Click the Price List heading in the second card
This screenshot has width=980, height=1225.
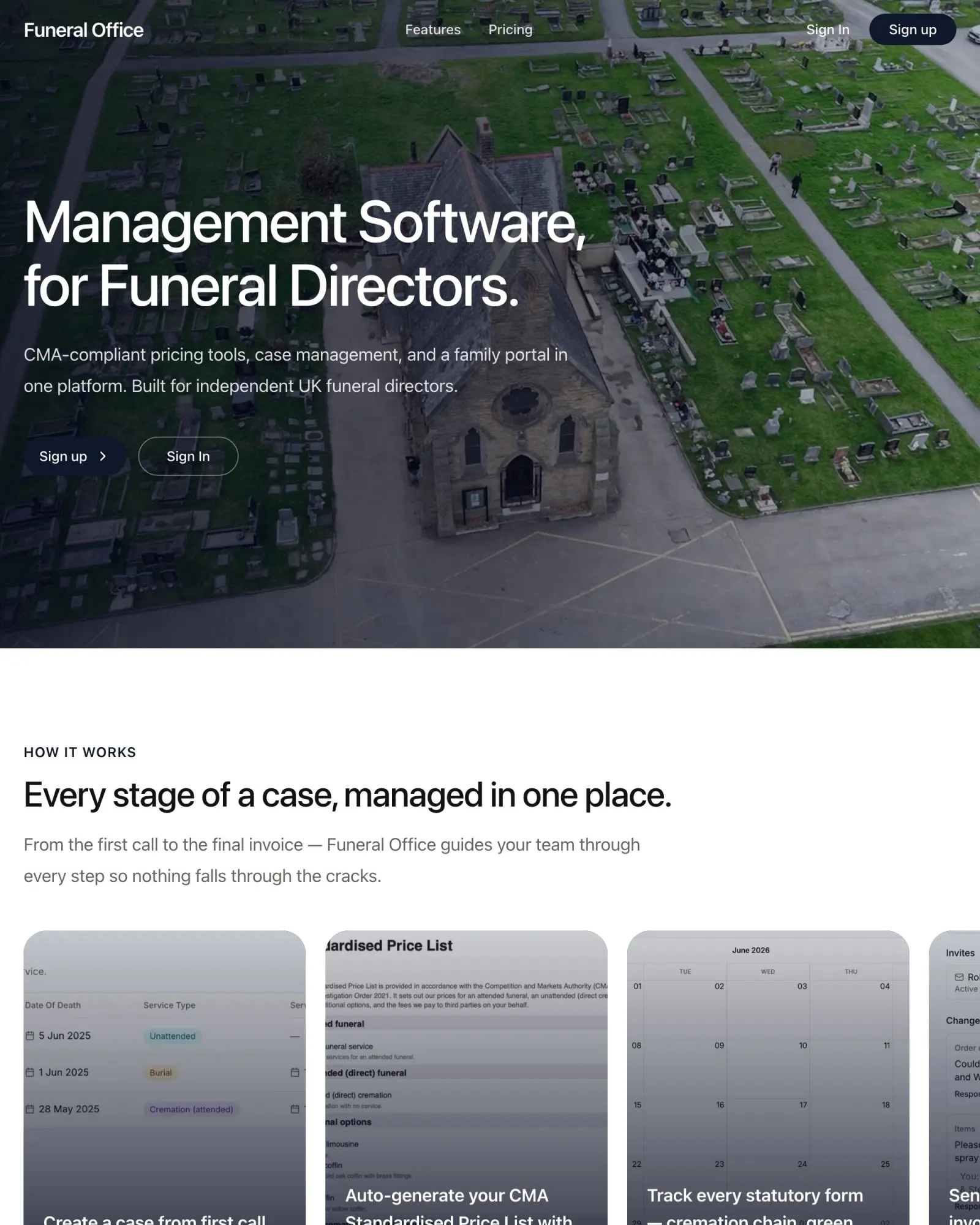pyautogui.click(x=389, y=946)
